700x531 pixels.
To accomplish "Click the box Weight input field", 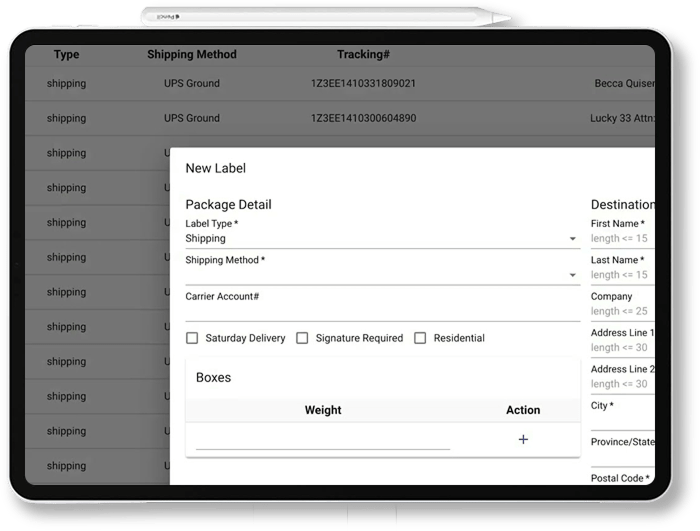I will point(323,441).
